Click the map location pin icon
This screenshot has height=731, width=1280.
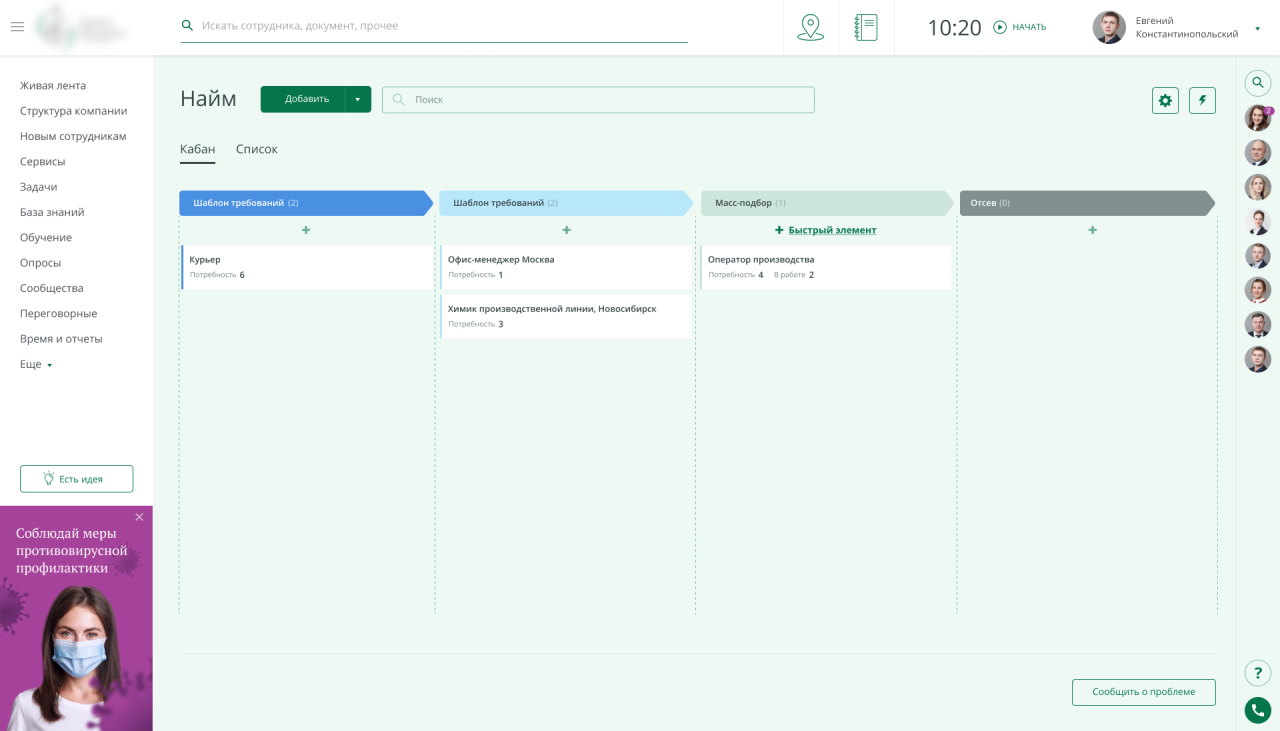click(x=810, y=27)
